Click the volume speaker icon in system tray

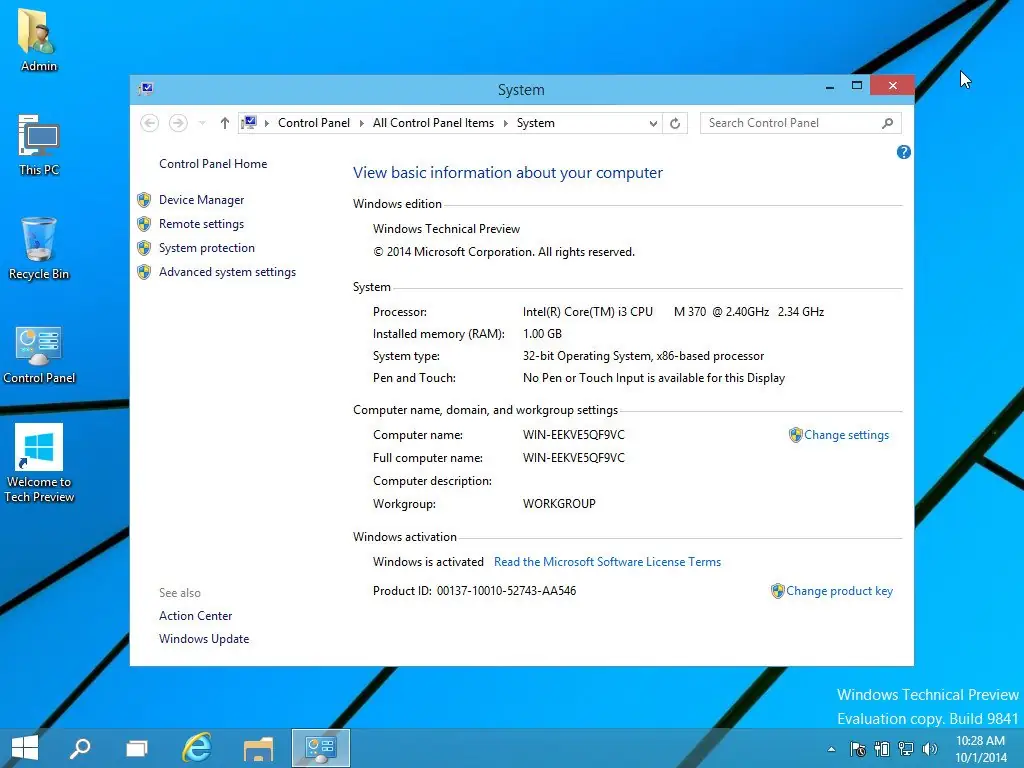(x=930, y=748)
